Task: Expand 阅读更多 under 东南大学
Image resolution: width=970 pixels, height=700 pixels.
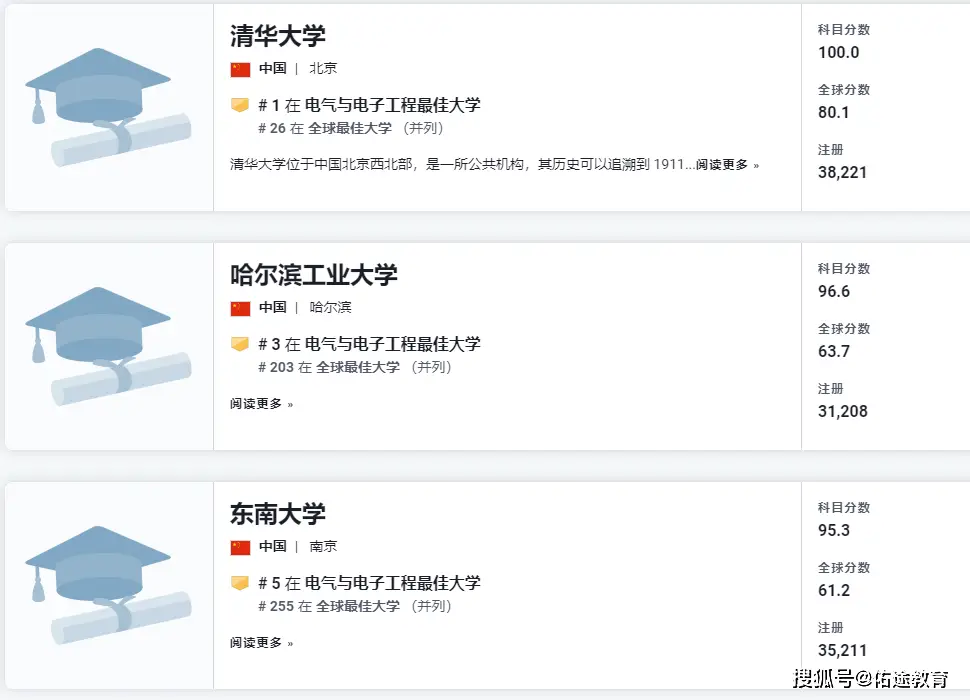Action: click(x=261, y=643)
